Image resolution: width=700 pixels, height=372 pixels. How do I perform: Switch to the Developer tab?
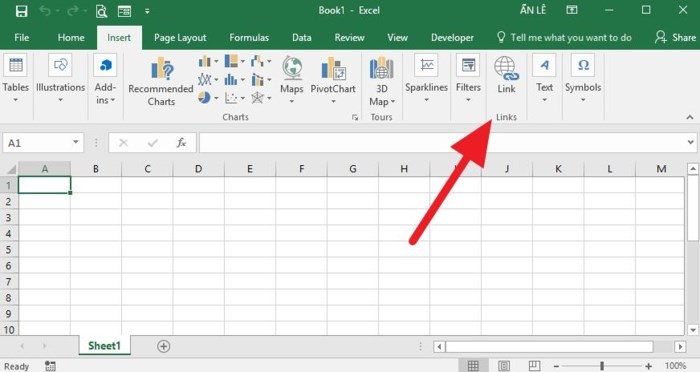pos(452,38)
